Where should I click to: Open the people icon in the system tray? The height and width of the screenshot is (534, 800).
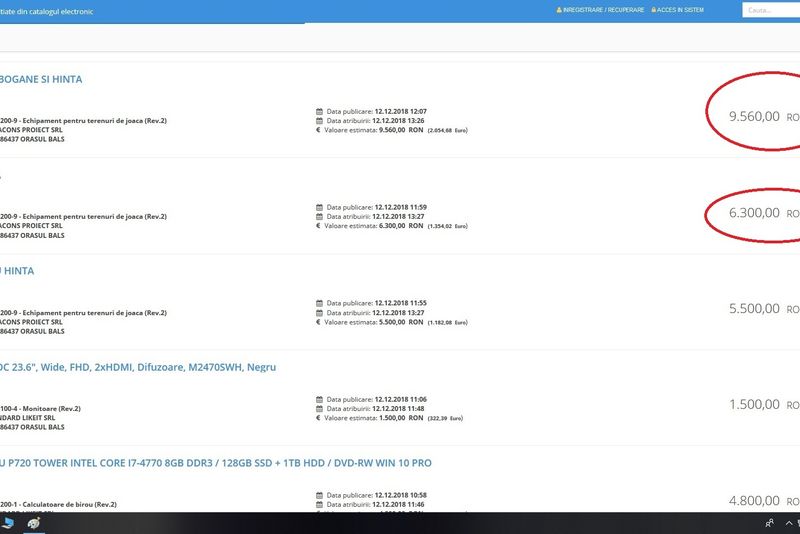(769, 523)
